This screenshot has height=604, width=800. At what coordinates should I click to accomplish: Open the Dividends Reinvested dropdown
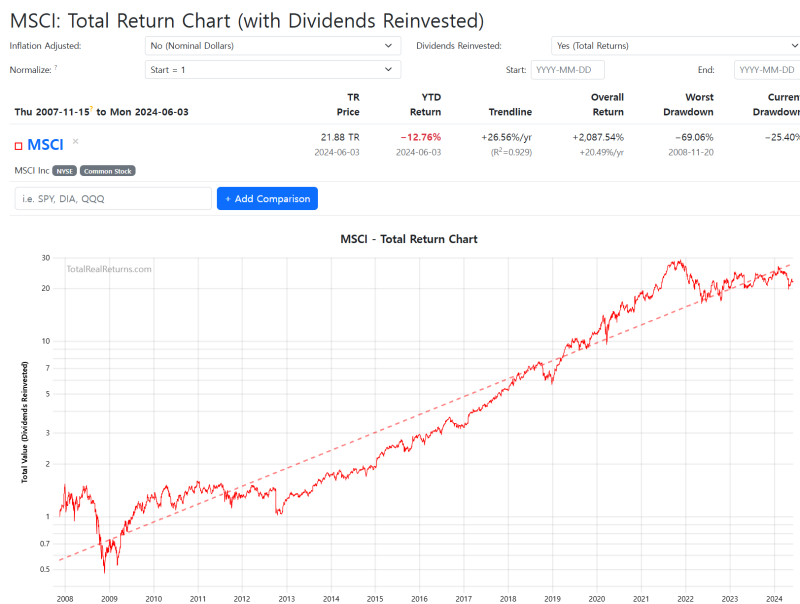(676, 46)
